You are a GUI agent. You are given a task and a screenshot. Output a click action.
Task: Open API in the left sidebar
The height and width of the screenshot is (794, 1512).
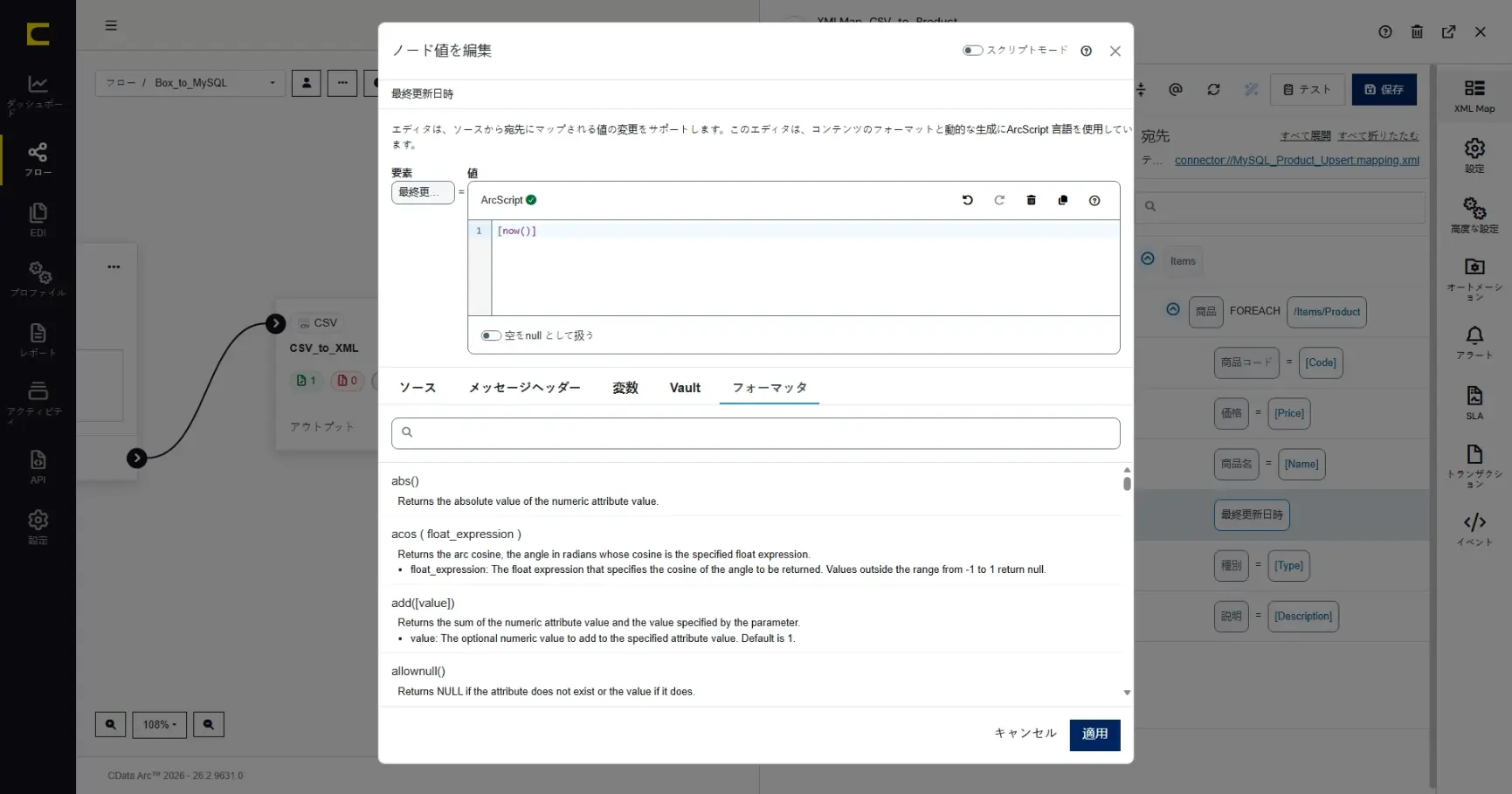point(38,466)
